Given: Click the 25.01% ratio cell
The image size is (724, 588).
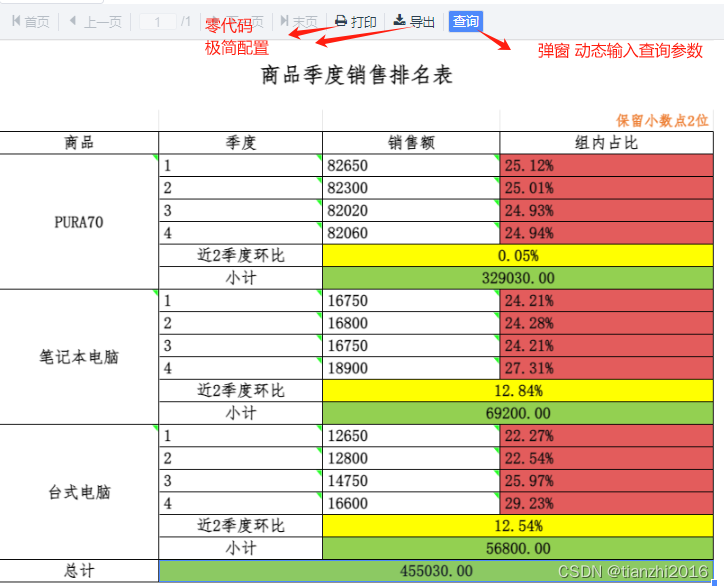Looking at the screenshot, I should pos(607,188).
